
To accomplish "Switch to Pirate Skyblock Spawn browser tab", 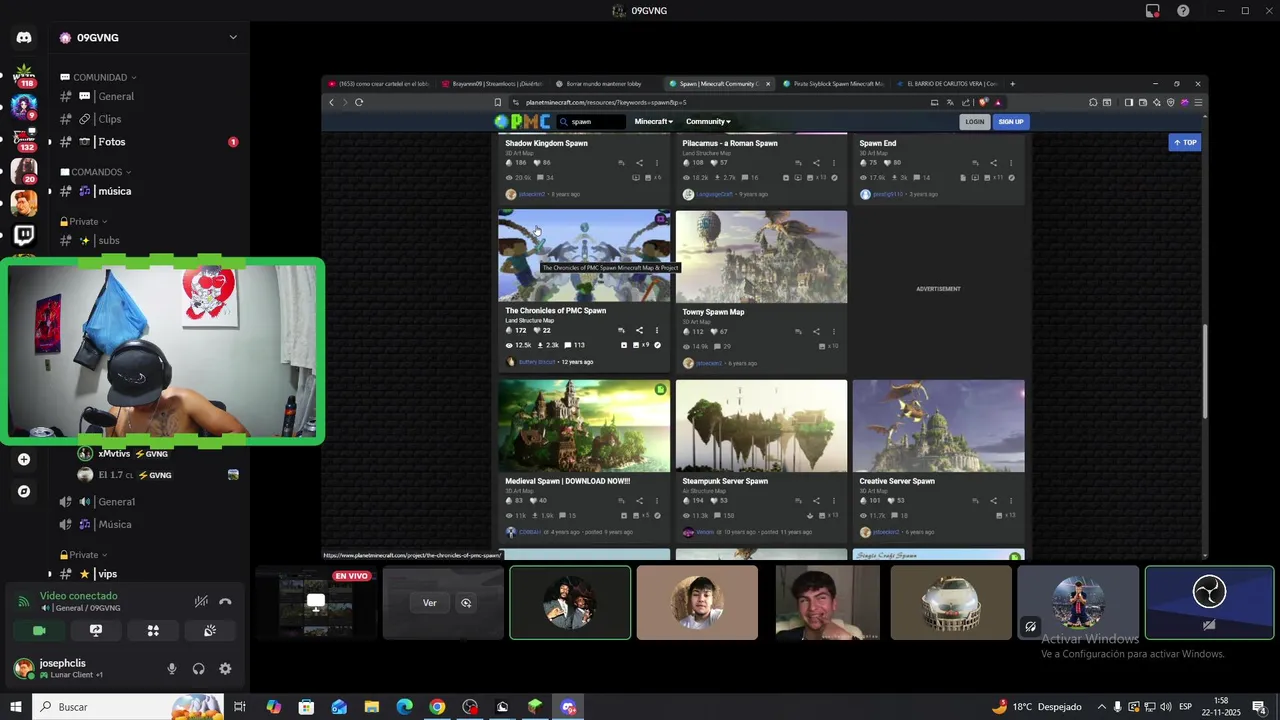I will [834, 84].
